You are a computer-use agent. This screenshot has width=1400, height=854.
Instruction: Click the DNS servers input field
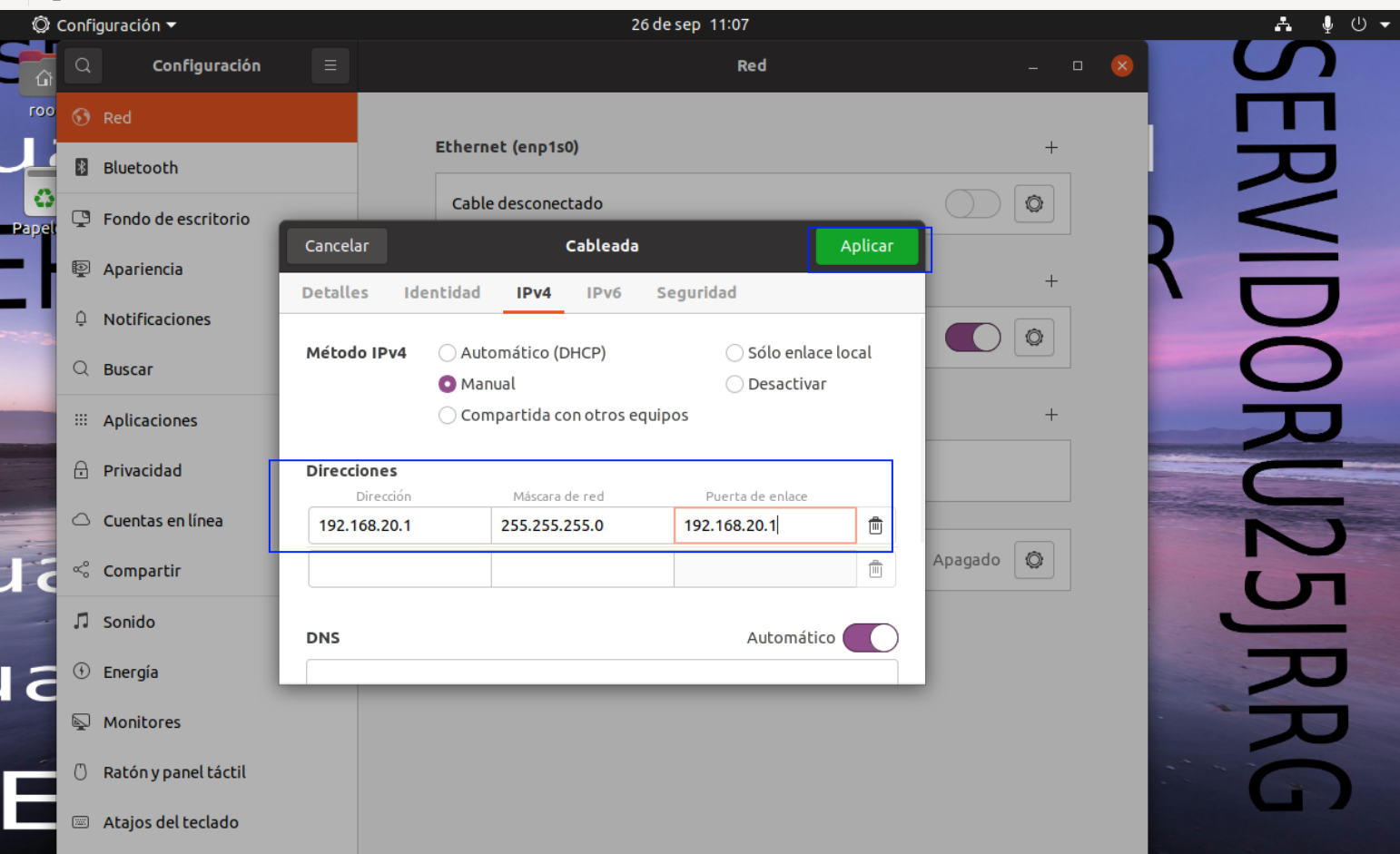coord(602,672)
